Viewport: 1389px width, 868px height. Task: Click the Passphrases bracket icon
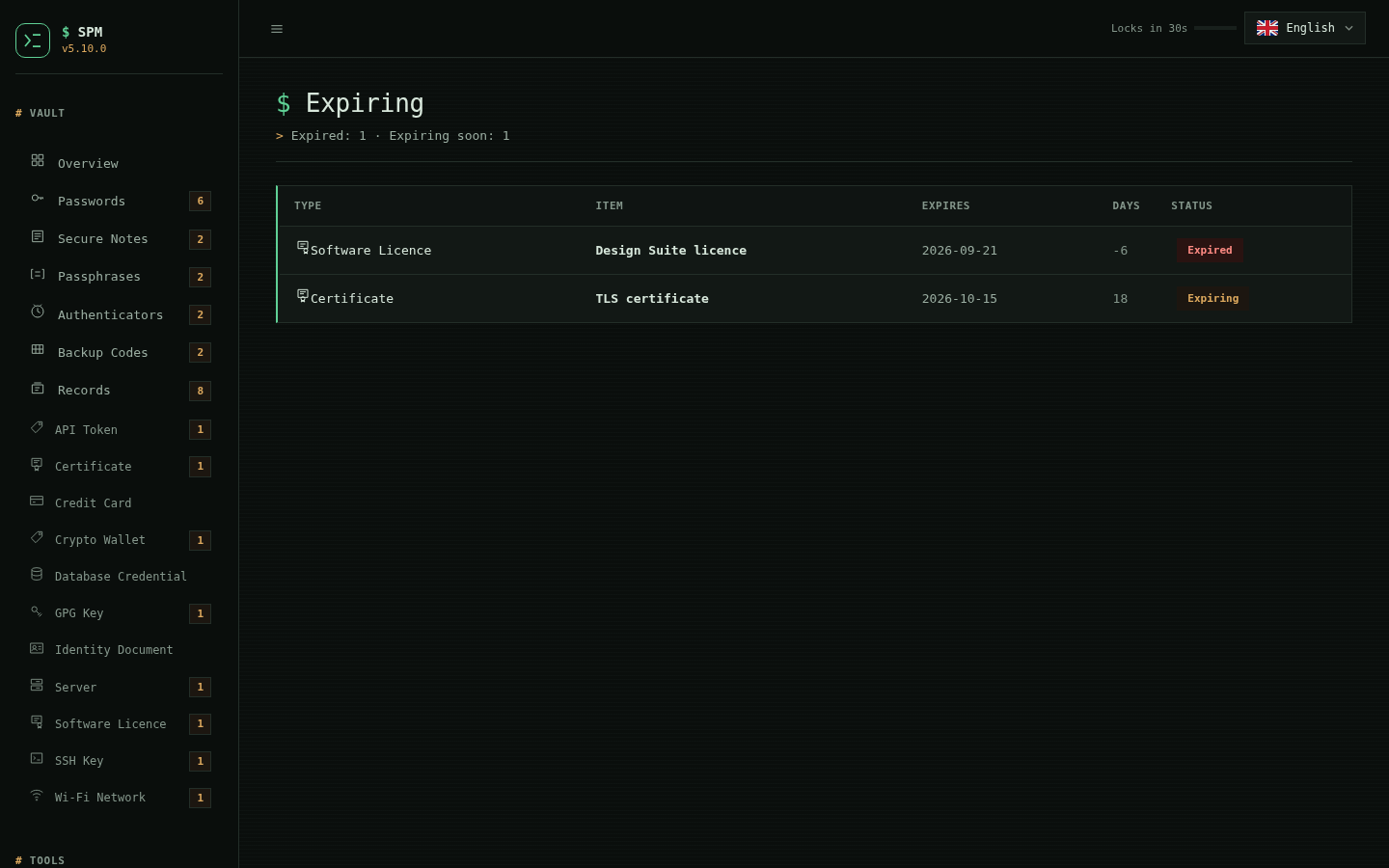[x=38, y=274]
